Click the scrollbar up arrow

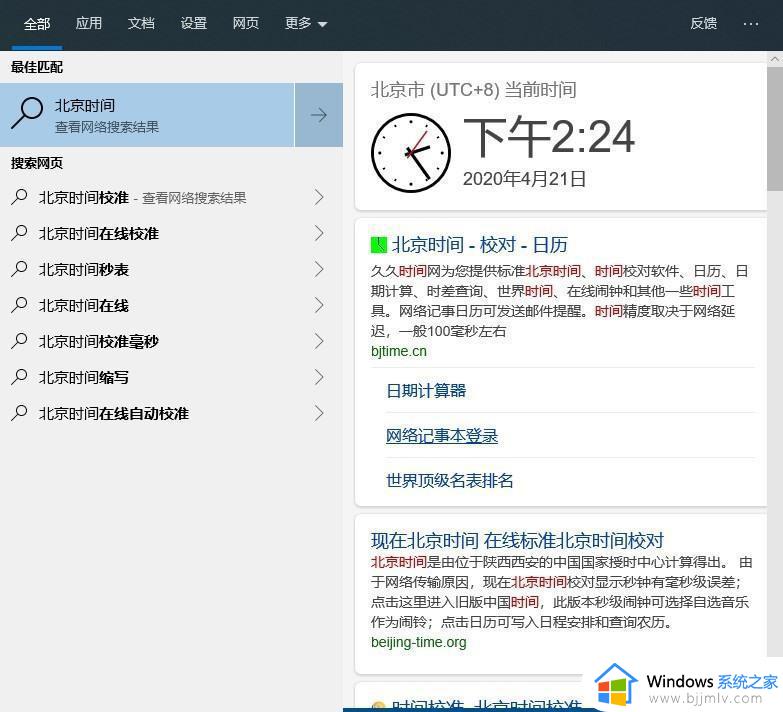pos(775,59)
